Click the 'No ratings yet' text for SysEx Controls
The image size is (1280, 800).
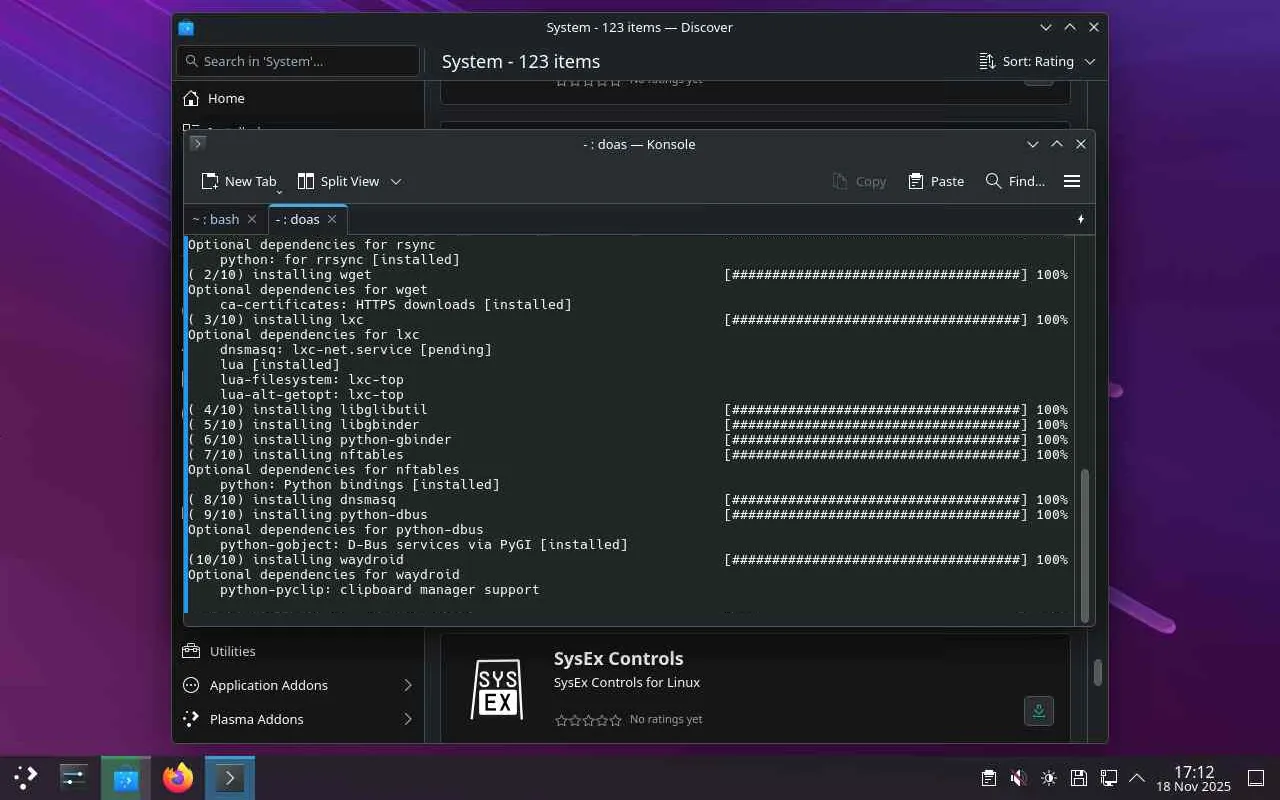(666, 719)
